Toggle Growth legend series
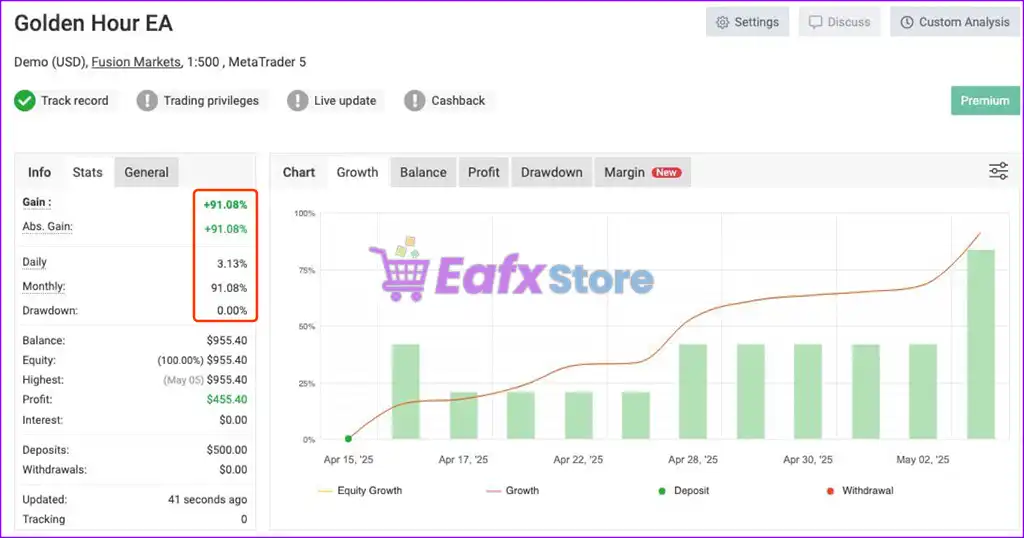The width and height of the screenshot is (1024, 538). pos(513,490)
